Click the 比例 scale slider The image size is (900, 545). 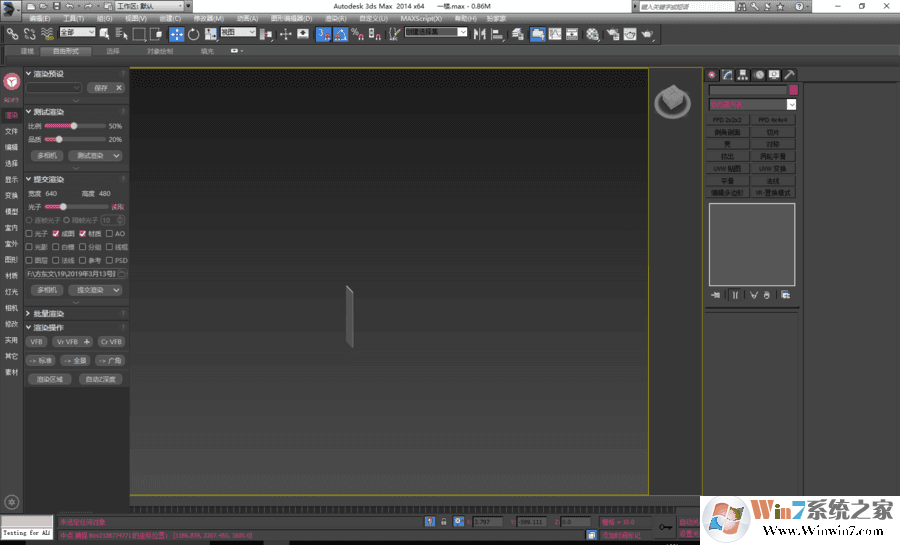point(74,126)
